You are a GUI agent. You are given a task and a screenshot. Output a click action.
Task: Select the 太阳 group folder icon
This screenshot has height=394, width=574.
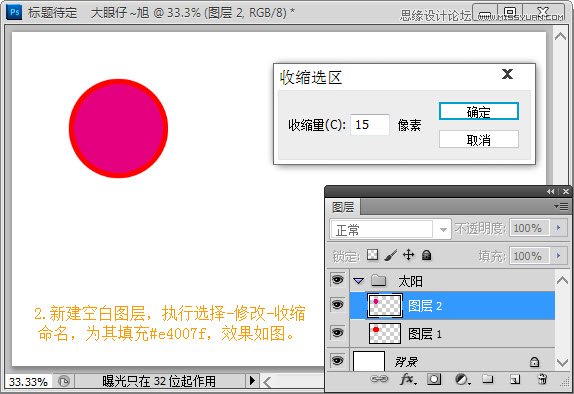[379, 280]
